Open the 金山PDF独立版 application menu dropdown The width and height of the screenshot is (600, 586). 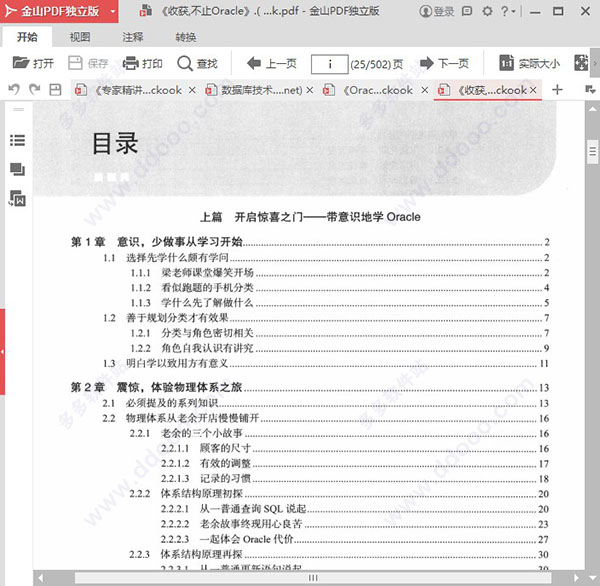click(112, 11)
